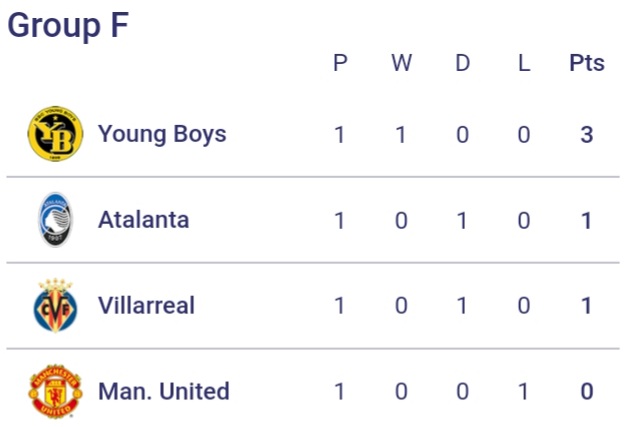Click the P (played) column header
627x427 pixels.
(340, 63)
